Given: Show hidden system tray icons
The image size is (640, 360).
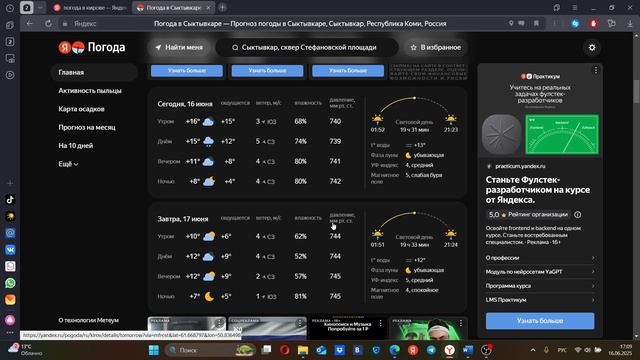Looking at the screenshot, I should click(533, 350).
